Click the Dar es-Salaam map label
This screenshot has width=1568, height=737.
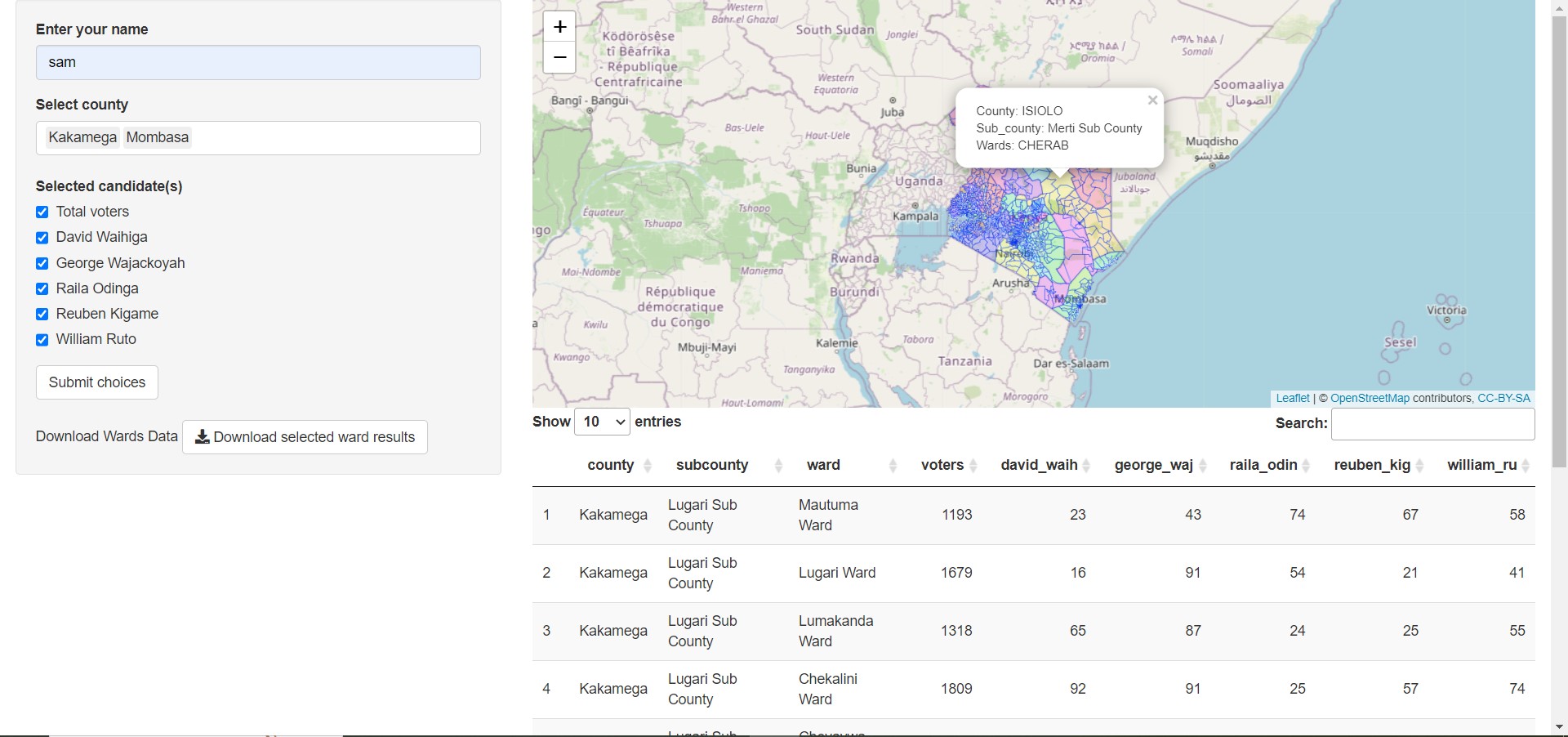coord(1071,364)
